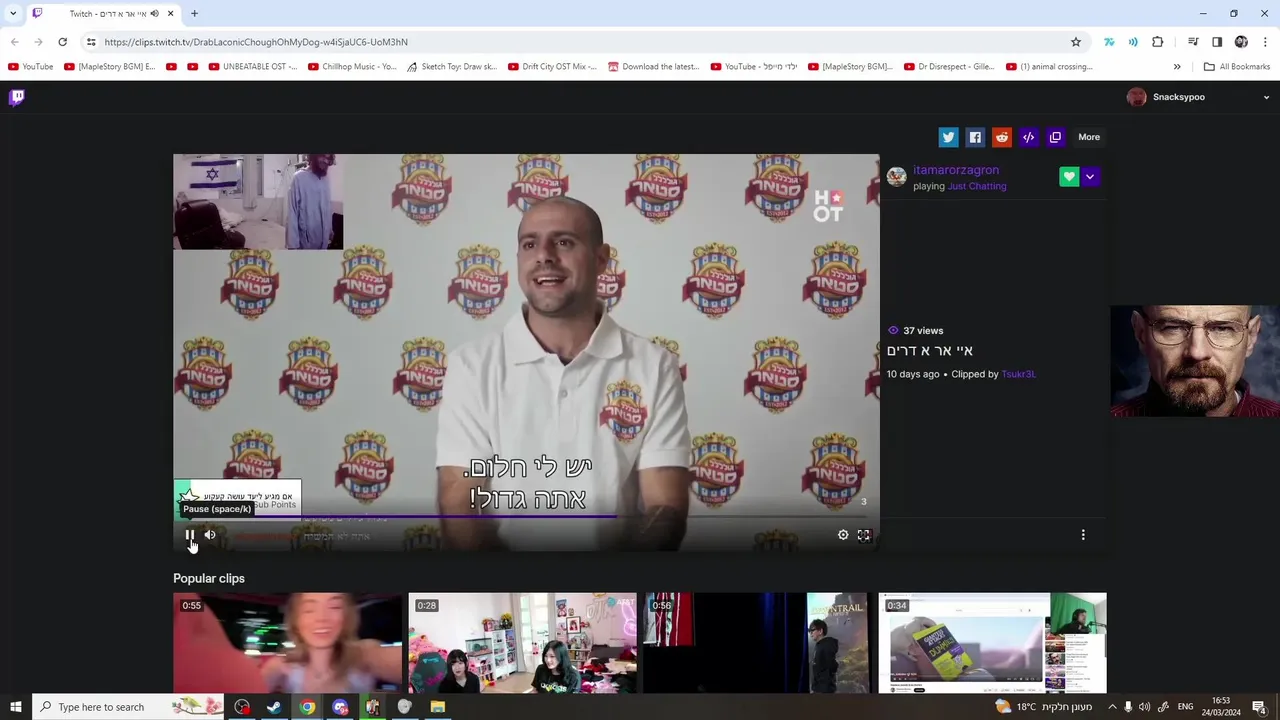Enter fullscreen mode on the clip

click(864, 535)
